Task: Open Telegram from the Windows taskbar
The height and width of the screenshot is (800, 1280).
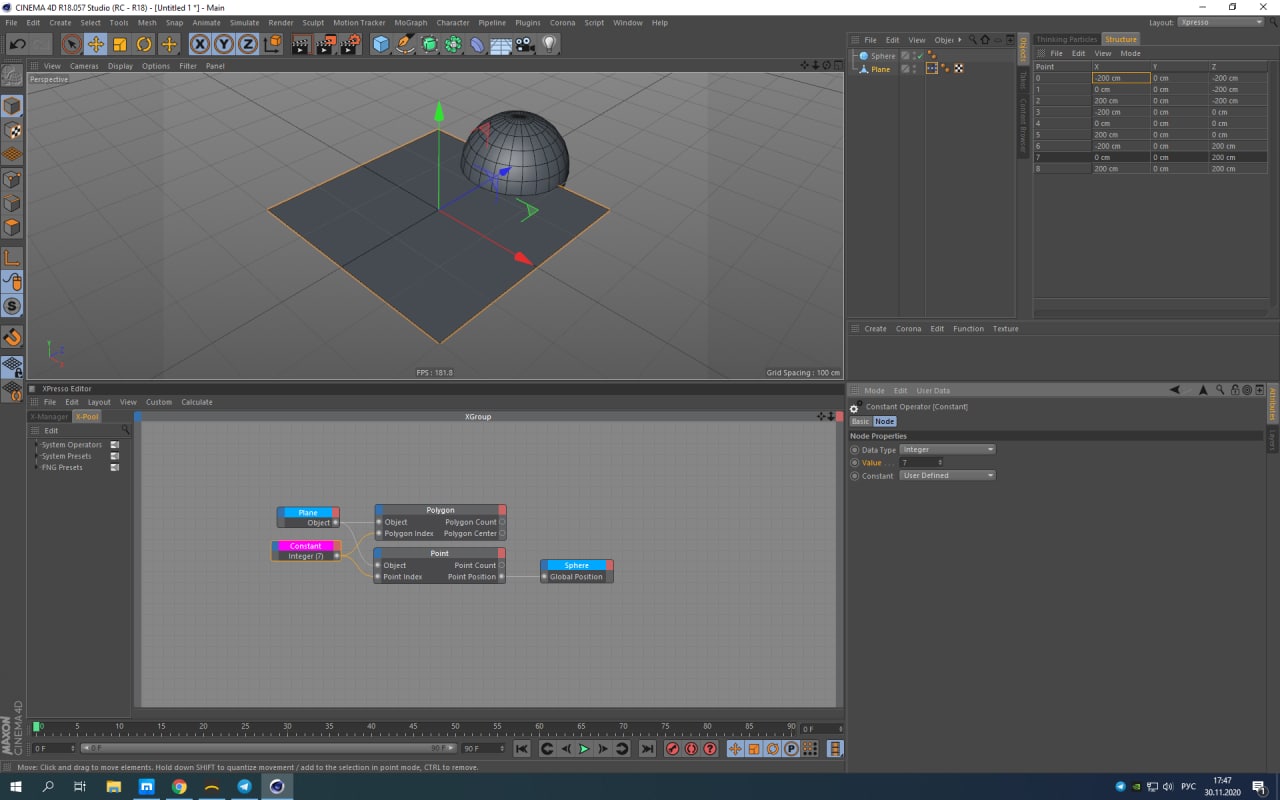Action: (244, 787)
